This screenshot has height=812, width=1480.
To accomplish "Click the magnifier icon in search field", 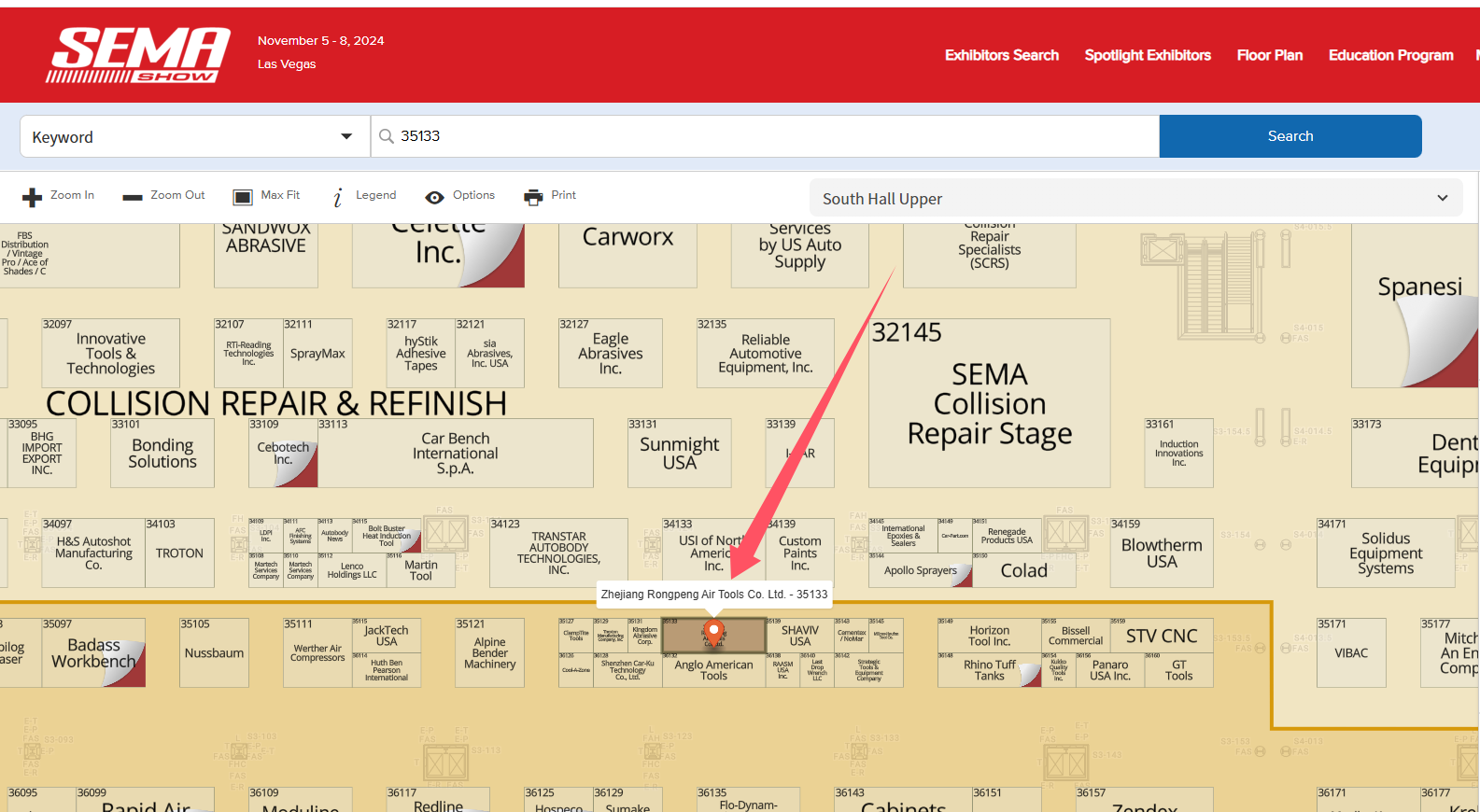I will [x=386, y=136].
